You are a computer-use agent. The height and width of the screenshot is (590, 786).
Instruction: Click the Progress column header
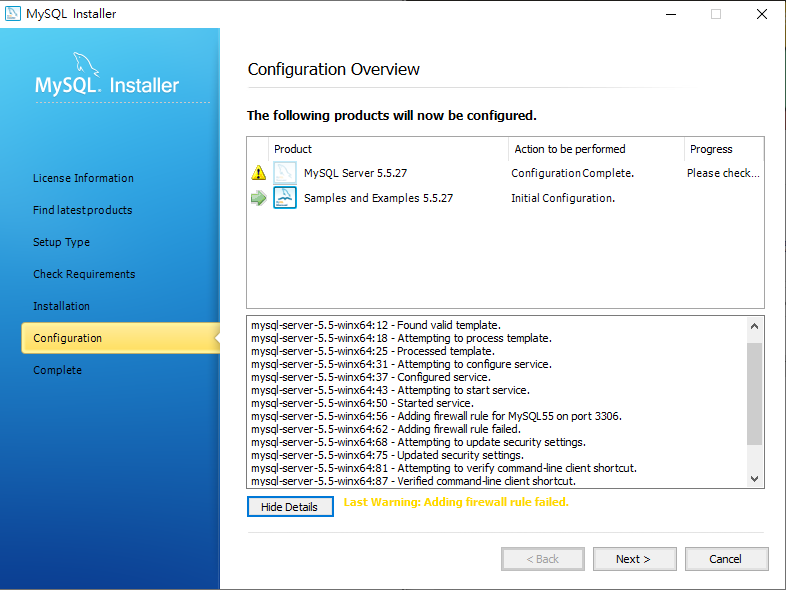pyautogui.click(x=724, y=149)
